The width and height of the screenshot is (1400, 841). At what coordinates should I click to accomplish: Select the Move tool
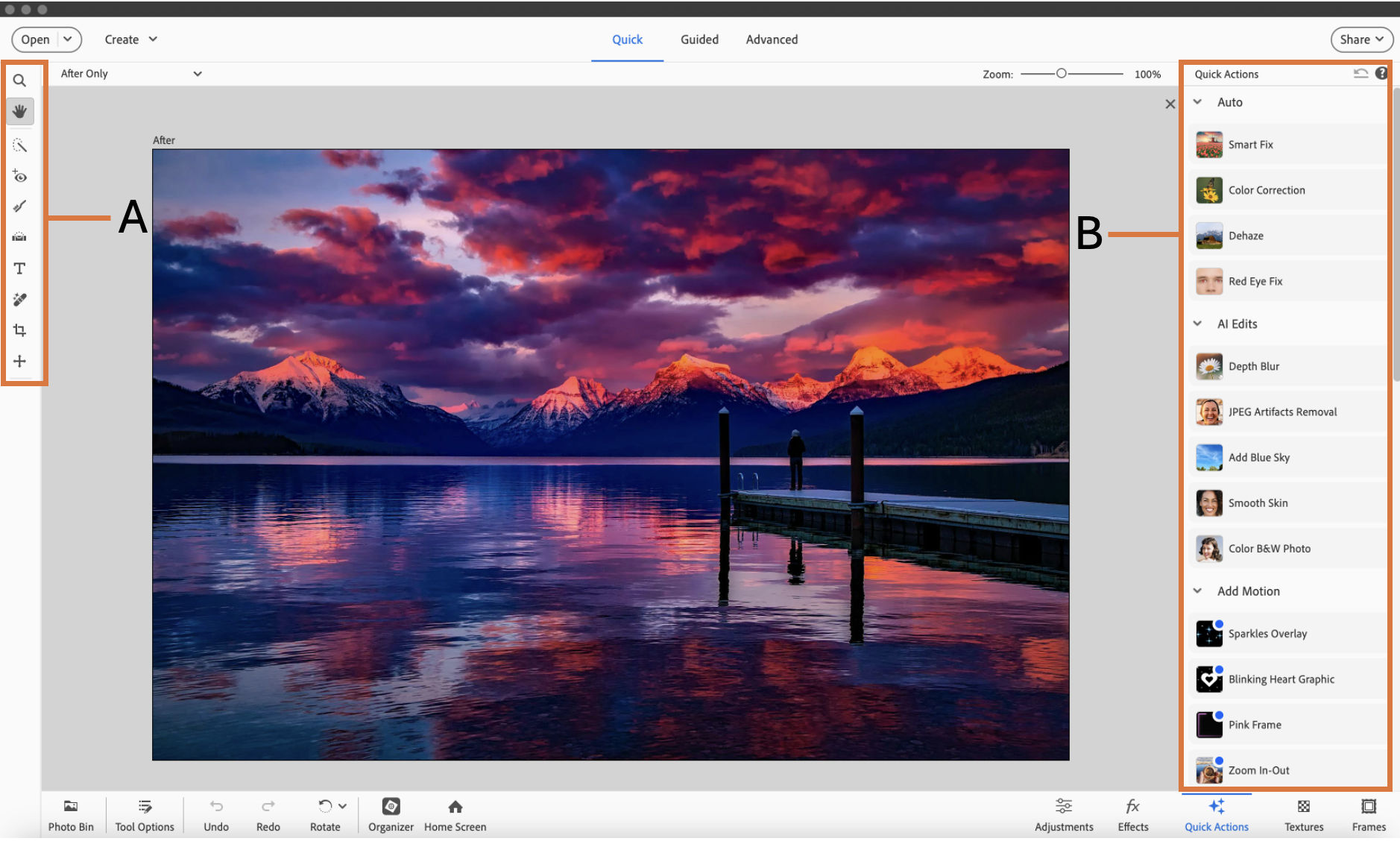click(x=20, y=361)
